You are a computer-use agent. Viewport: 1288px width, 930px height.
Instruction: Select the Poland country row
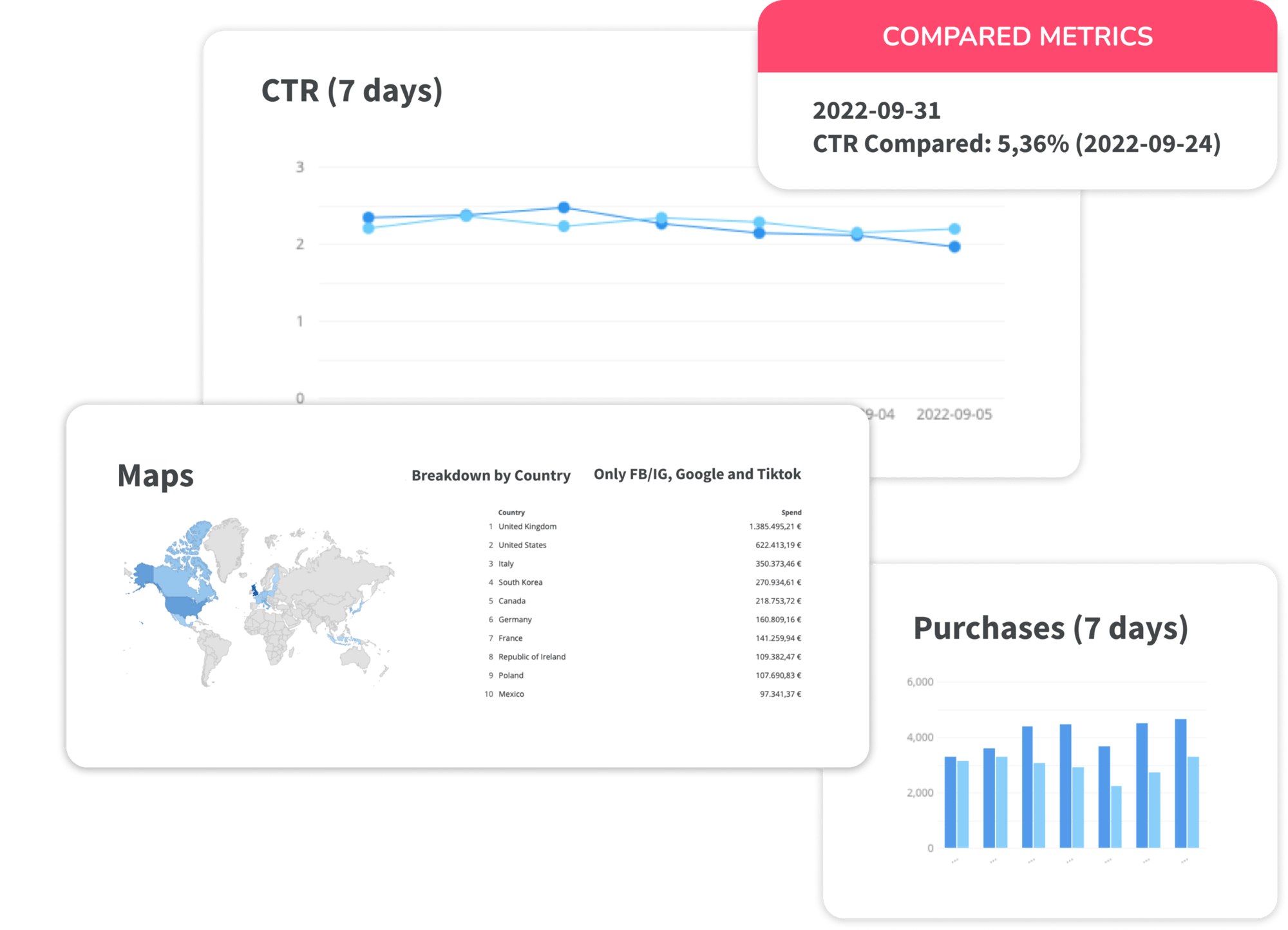(x=644, y=676)
